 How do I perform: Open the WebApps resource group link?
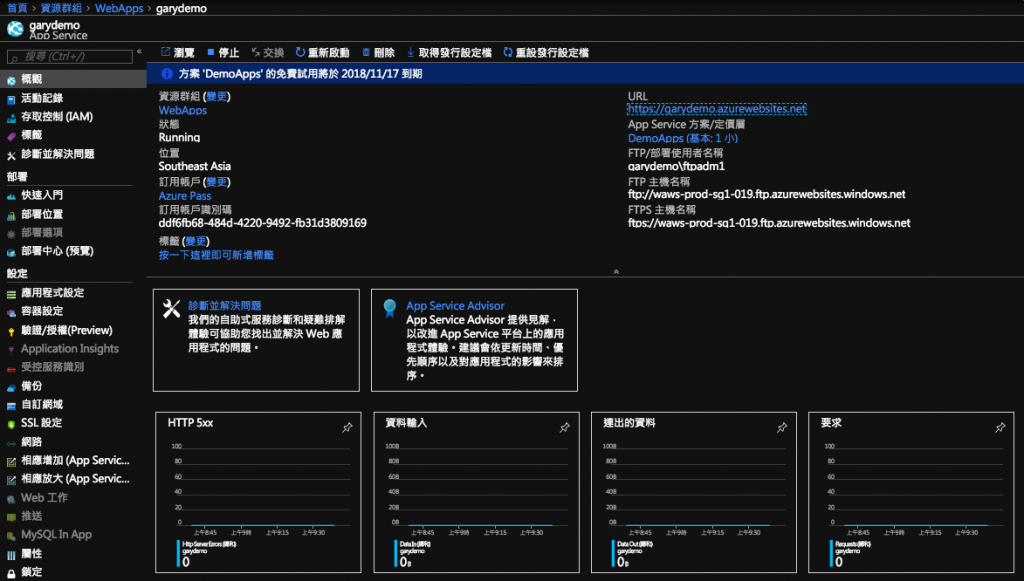coord(183,110)
